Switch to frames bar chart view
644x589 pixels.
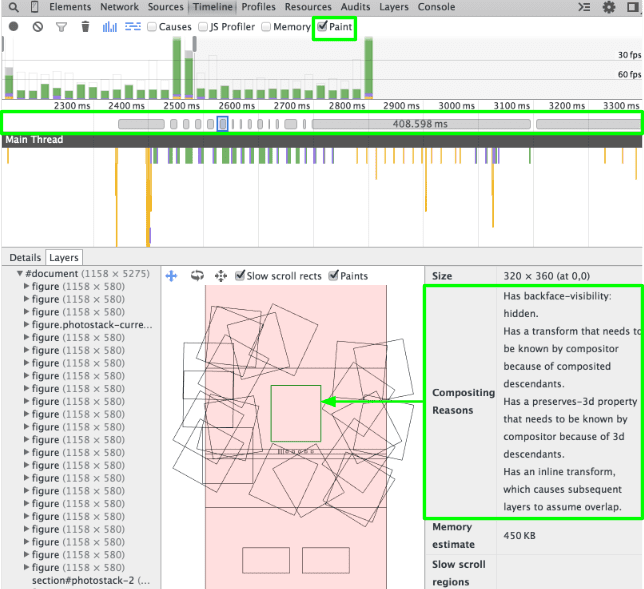[x=110, y=27]
